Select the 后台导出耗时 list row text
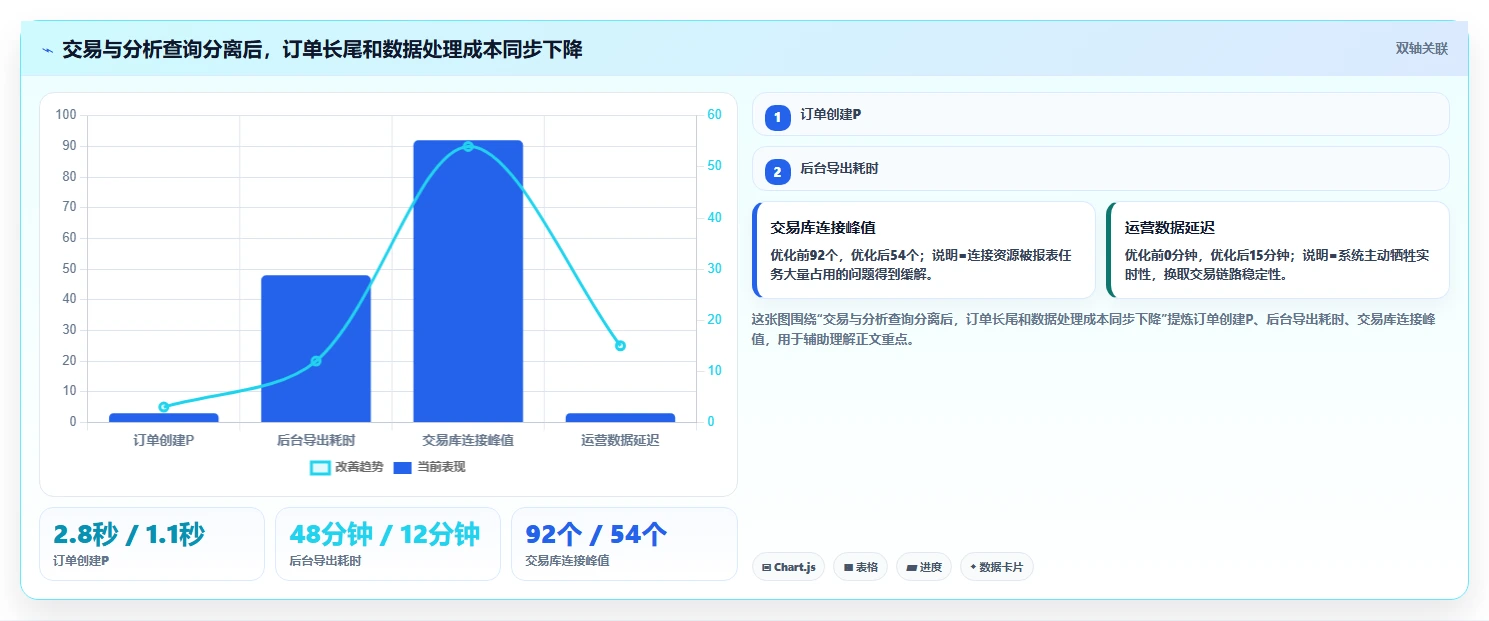The height and width of the screenshot is (621, 1489). coord(839,168)
